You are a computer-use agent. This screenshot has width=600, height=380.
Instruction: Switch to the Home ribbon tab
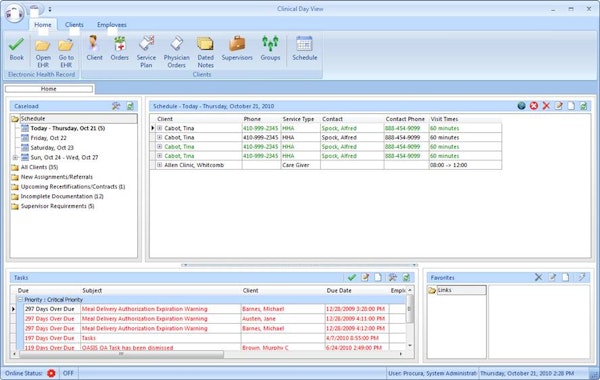coord(43,24)
